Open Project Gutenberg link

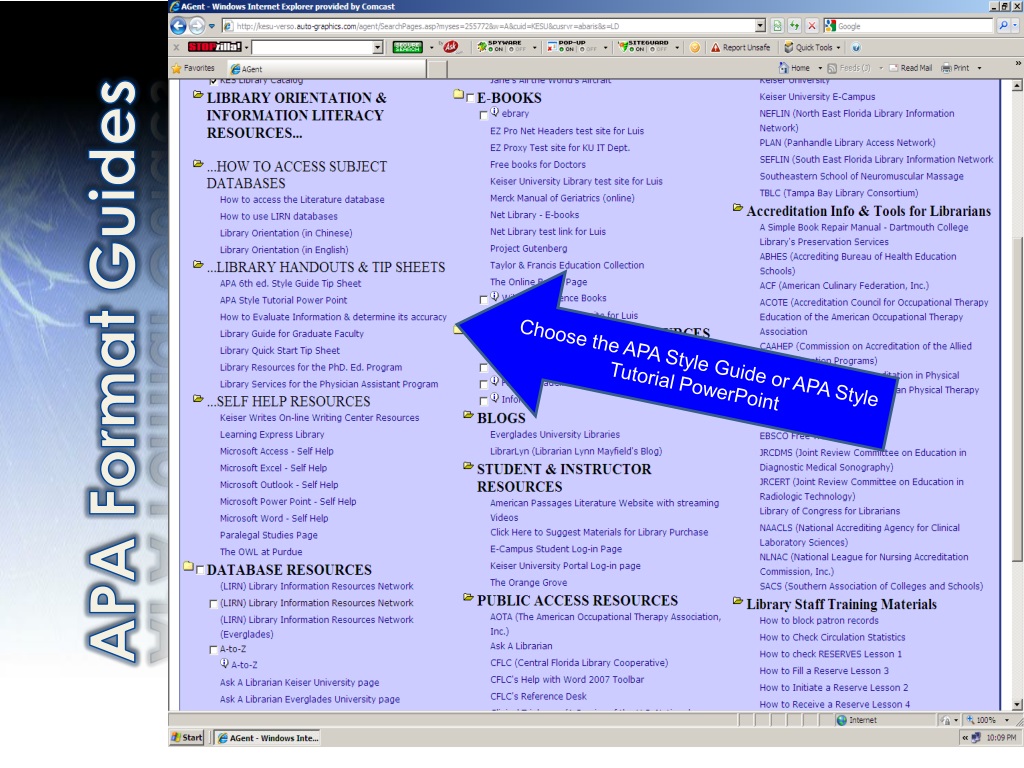click(529, 249)
